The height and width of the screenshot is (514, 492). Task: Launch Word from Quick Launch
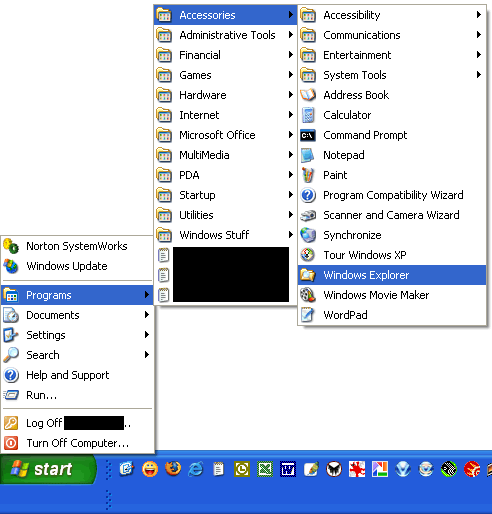click(288, 469)
